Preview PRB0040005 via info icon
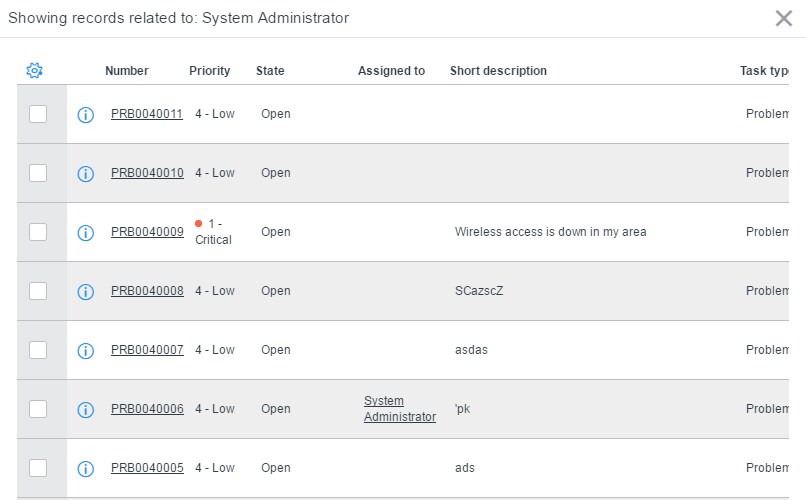The width and height of the screenshot is (806, 500). click(85, 469)
